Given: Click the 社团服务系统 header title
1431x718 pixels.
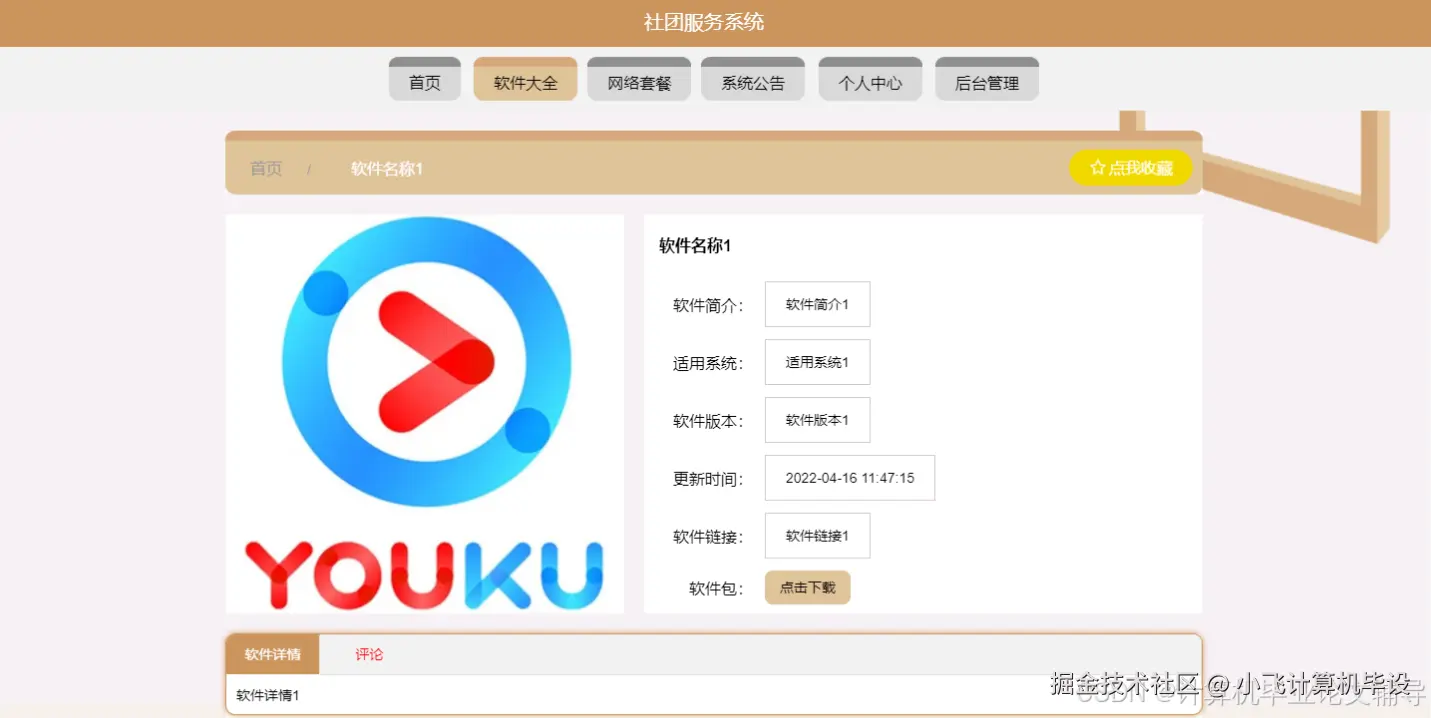Looking at the screenshot, I should [706, 21].
